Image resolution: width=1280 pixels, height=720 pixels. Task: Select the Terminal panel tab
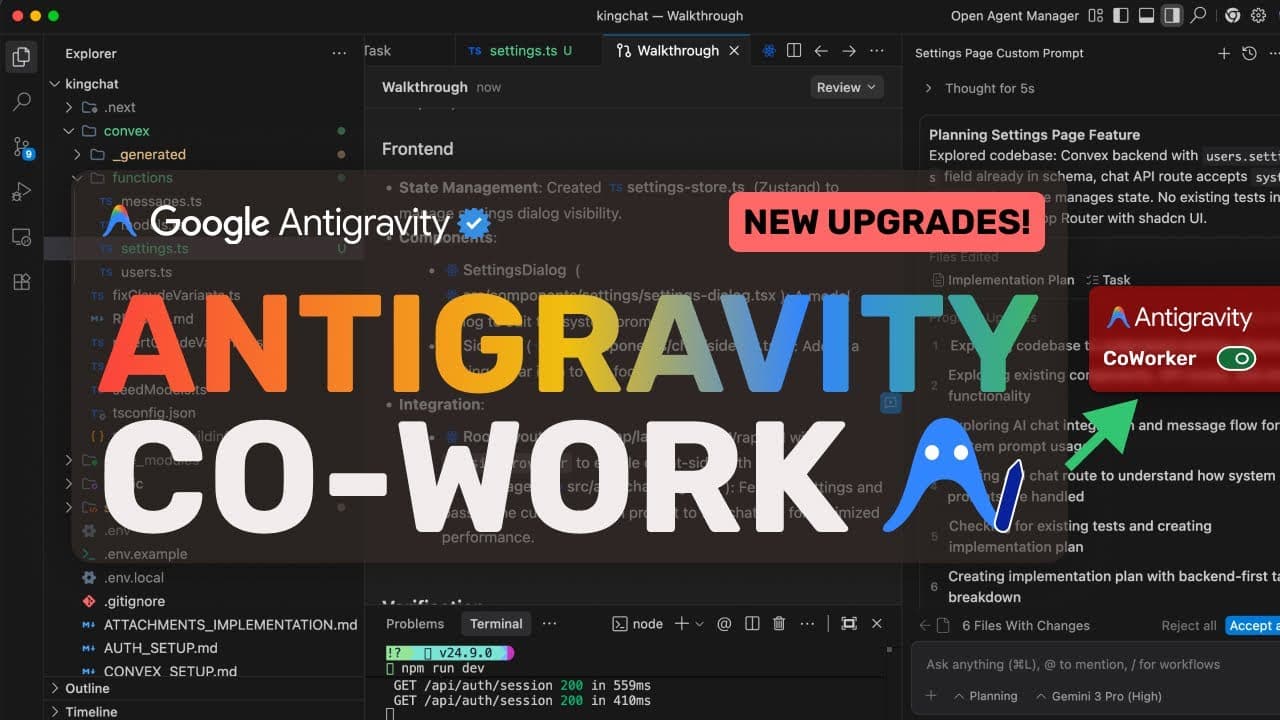pos(496,623)
